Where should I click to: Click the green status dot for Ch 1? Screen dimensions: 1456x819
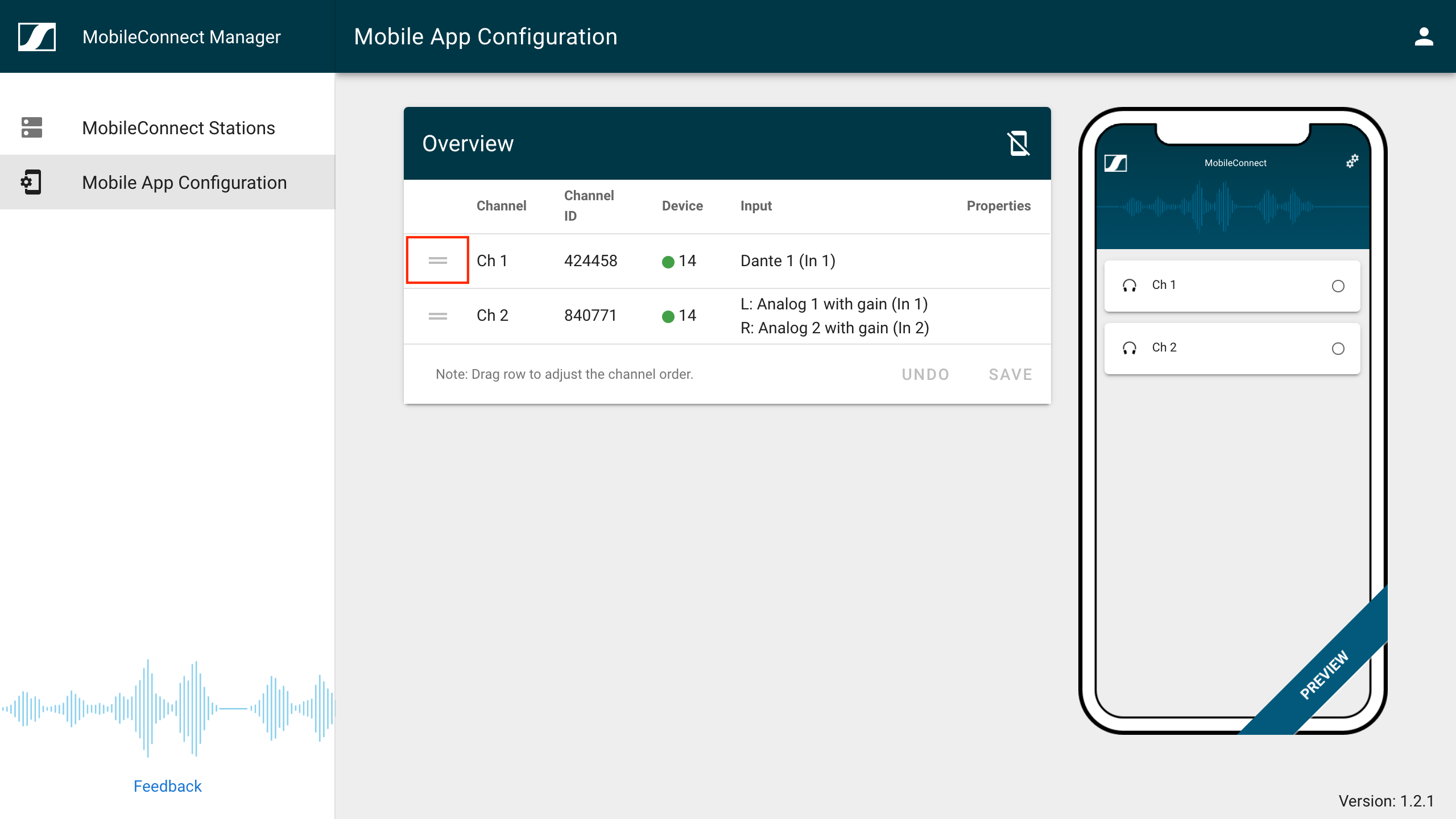tap(668, 262)
